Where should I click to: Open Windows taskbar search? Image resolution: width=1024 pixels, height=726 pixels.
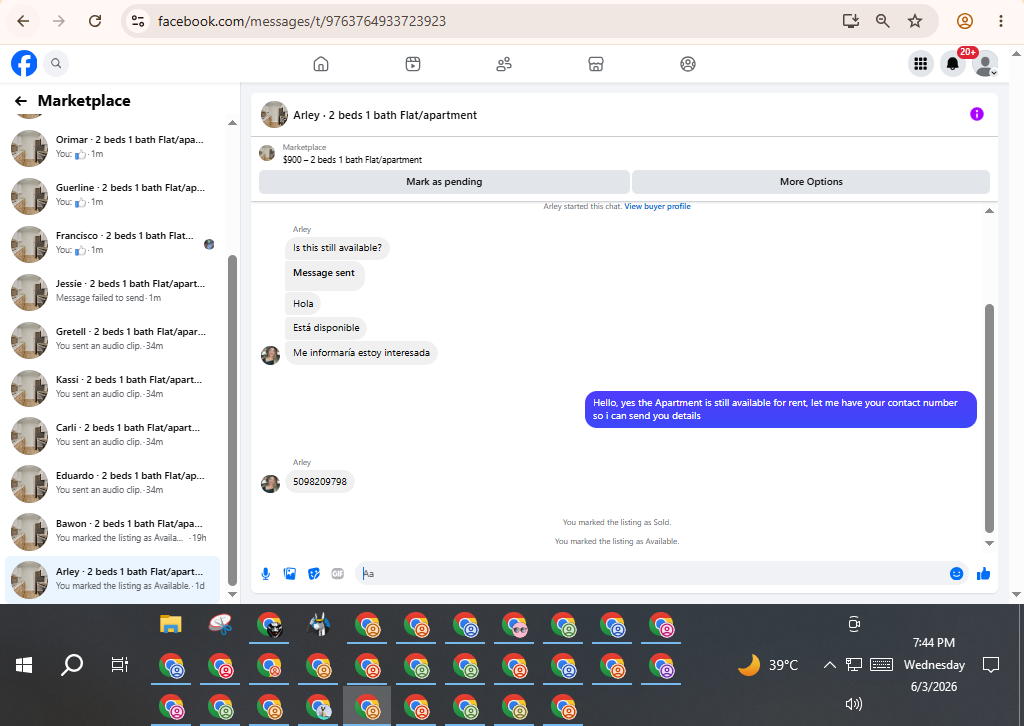click(x=72, y=665)
